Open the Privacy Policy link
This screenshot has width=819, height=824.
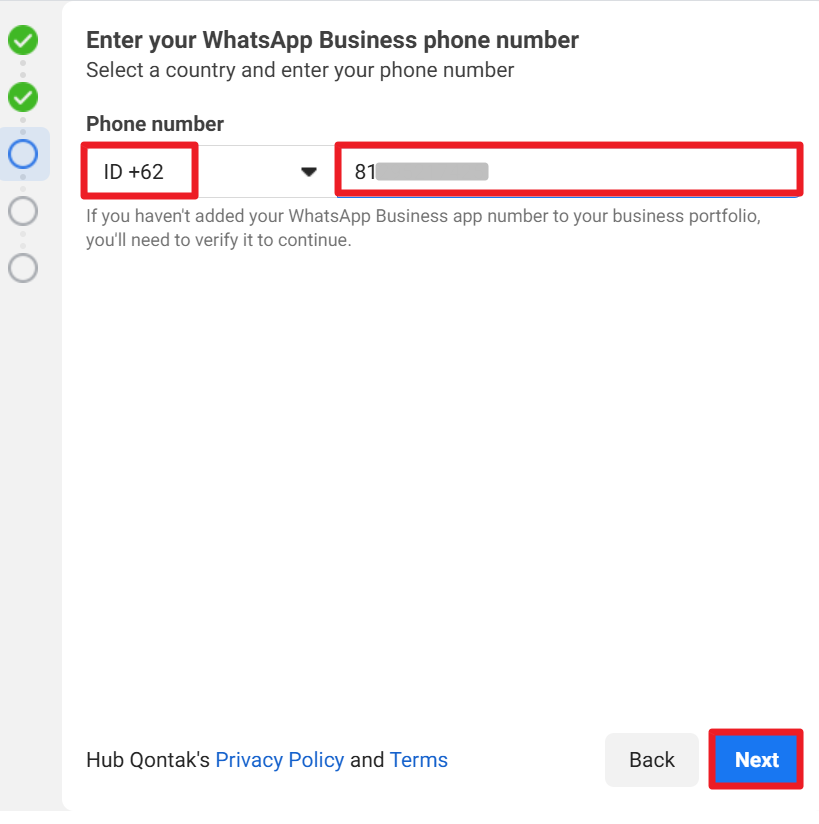[280, 760]
